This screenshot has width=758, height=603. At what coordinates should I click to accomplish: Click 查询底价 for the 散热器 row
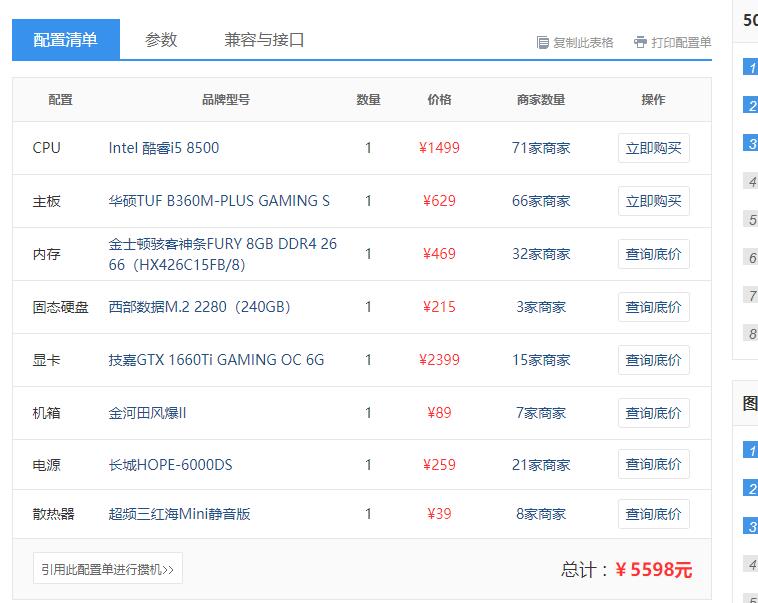tap(654, 514)
